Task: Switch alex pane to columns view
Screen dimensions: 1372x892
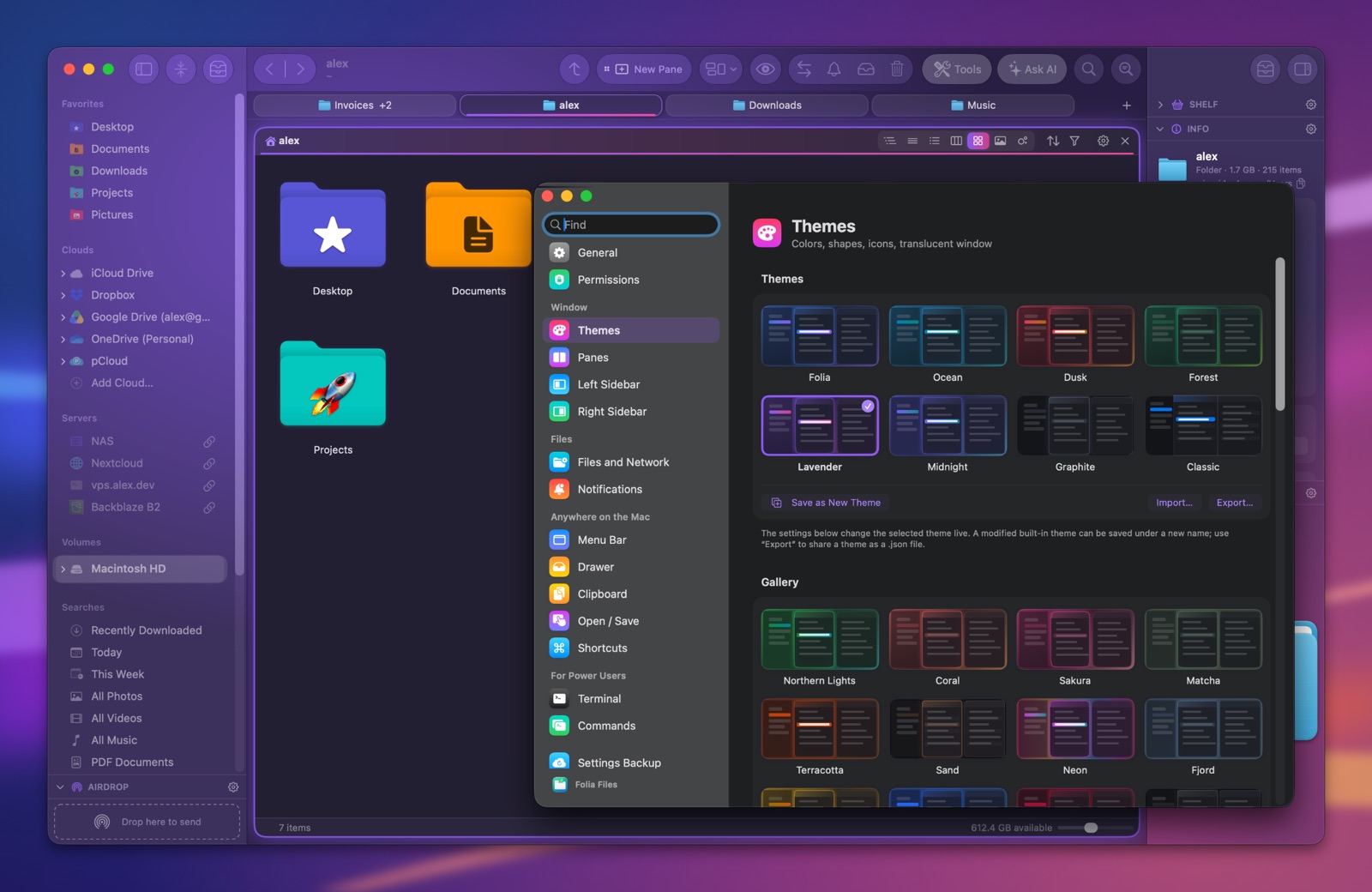Action: [956, 141]
